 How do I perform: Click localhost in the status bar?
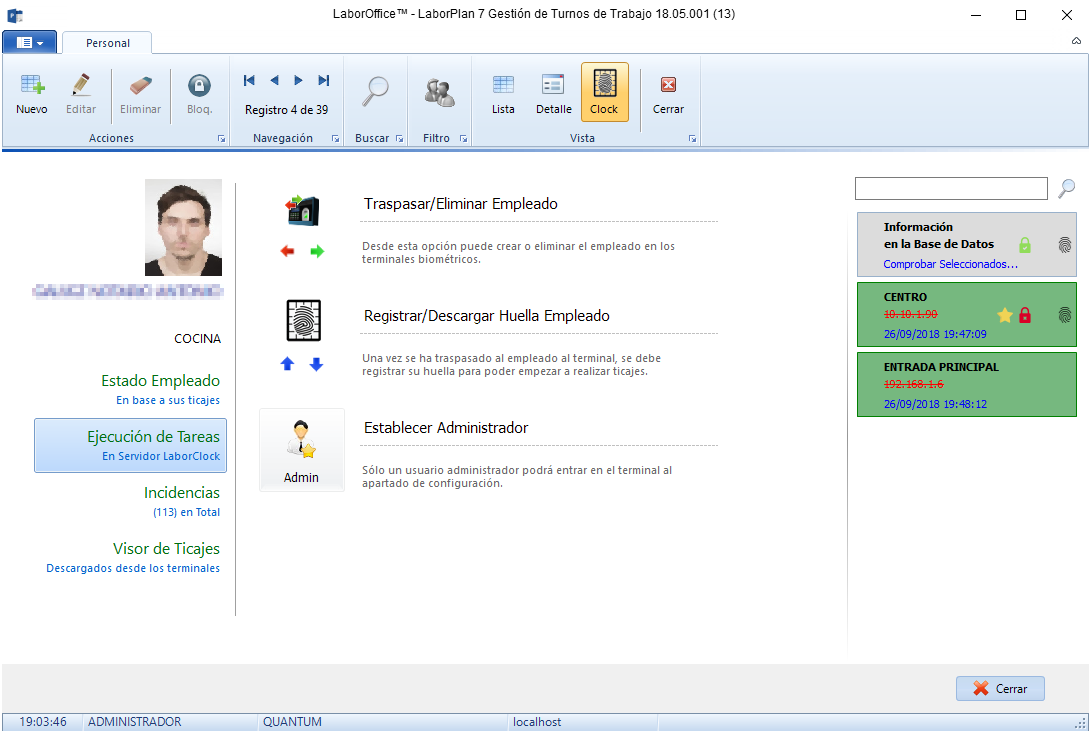click(537, 722)
